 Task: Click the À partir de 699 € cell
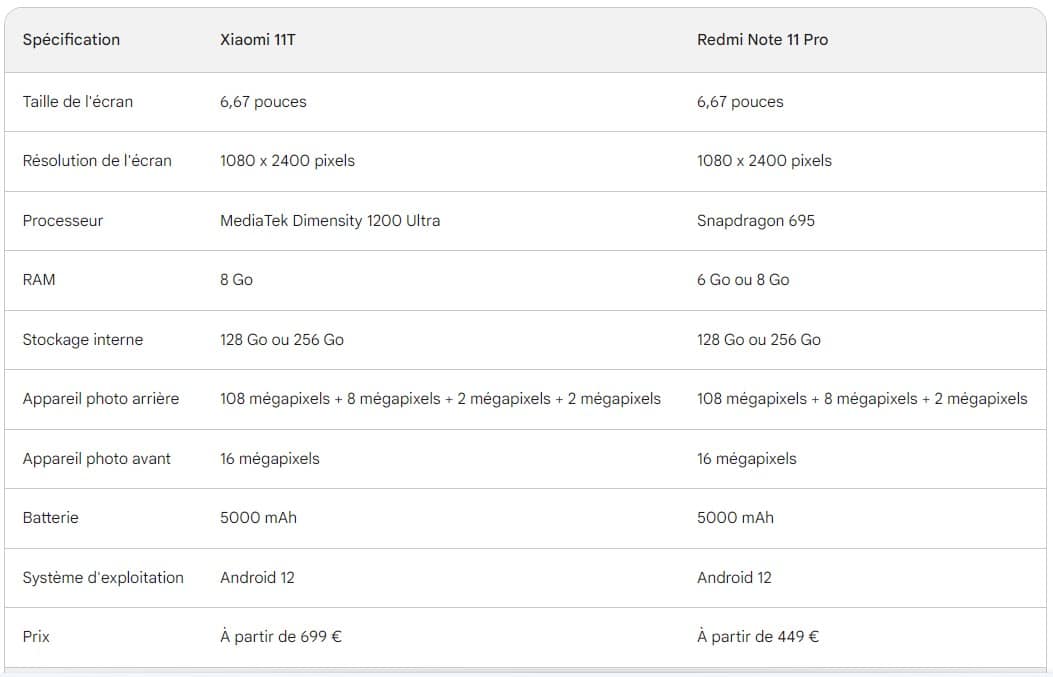281,636
